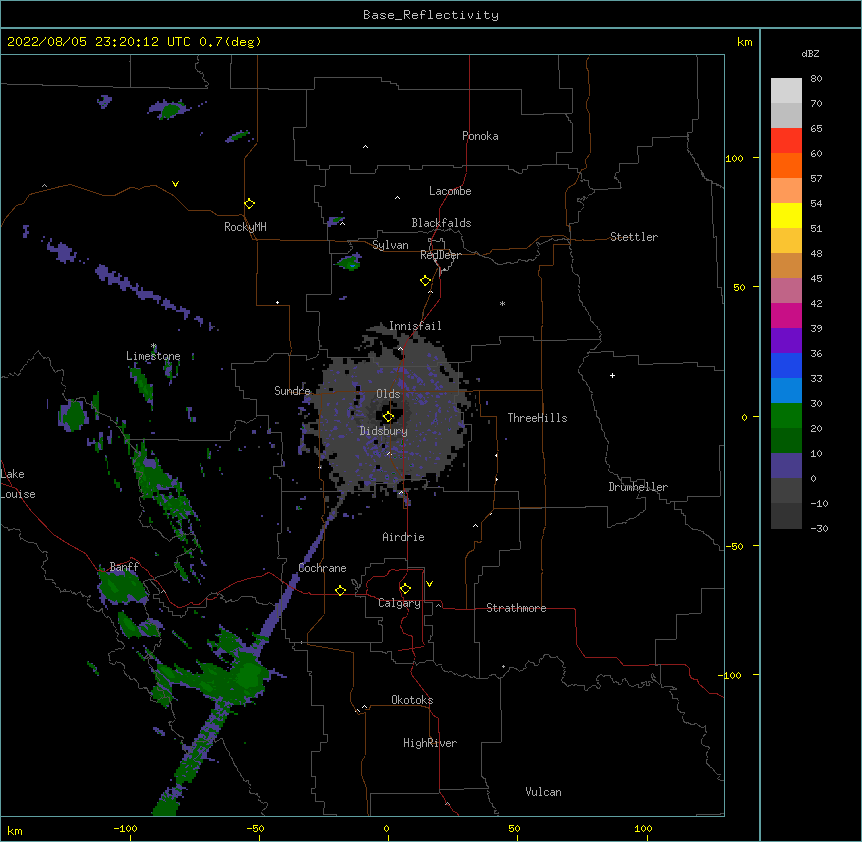Click the blue 33-36 dBZ swatch
862x842 pixels.
[x=786, y=365]
